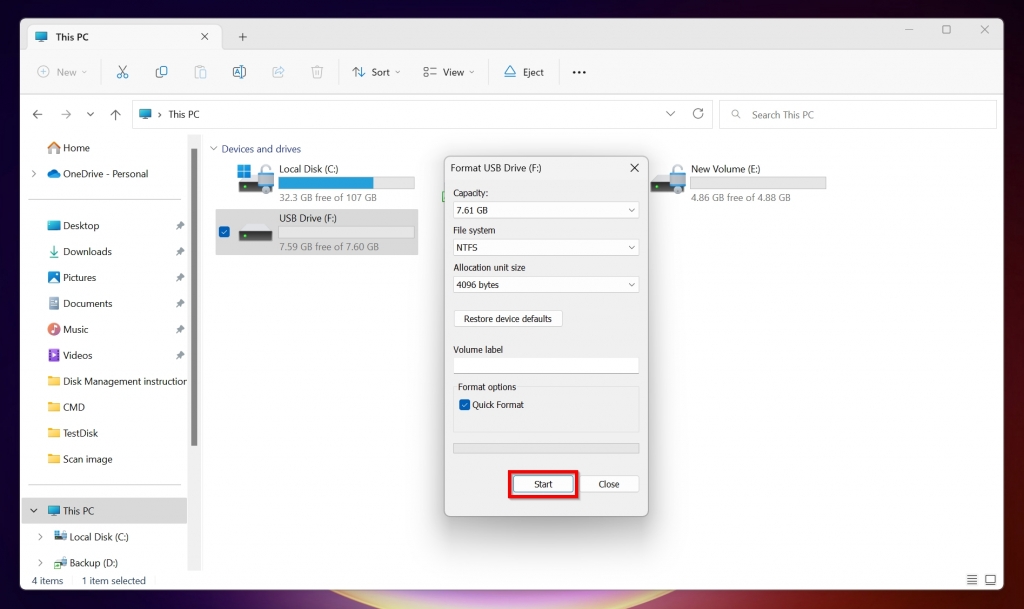
Task: Open the File system dropdown showing NTFS
Action: click(x=545, y=247)
